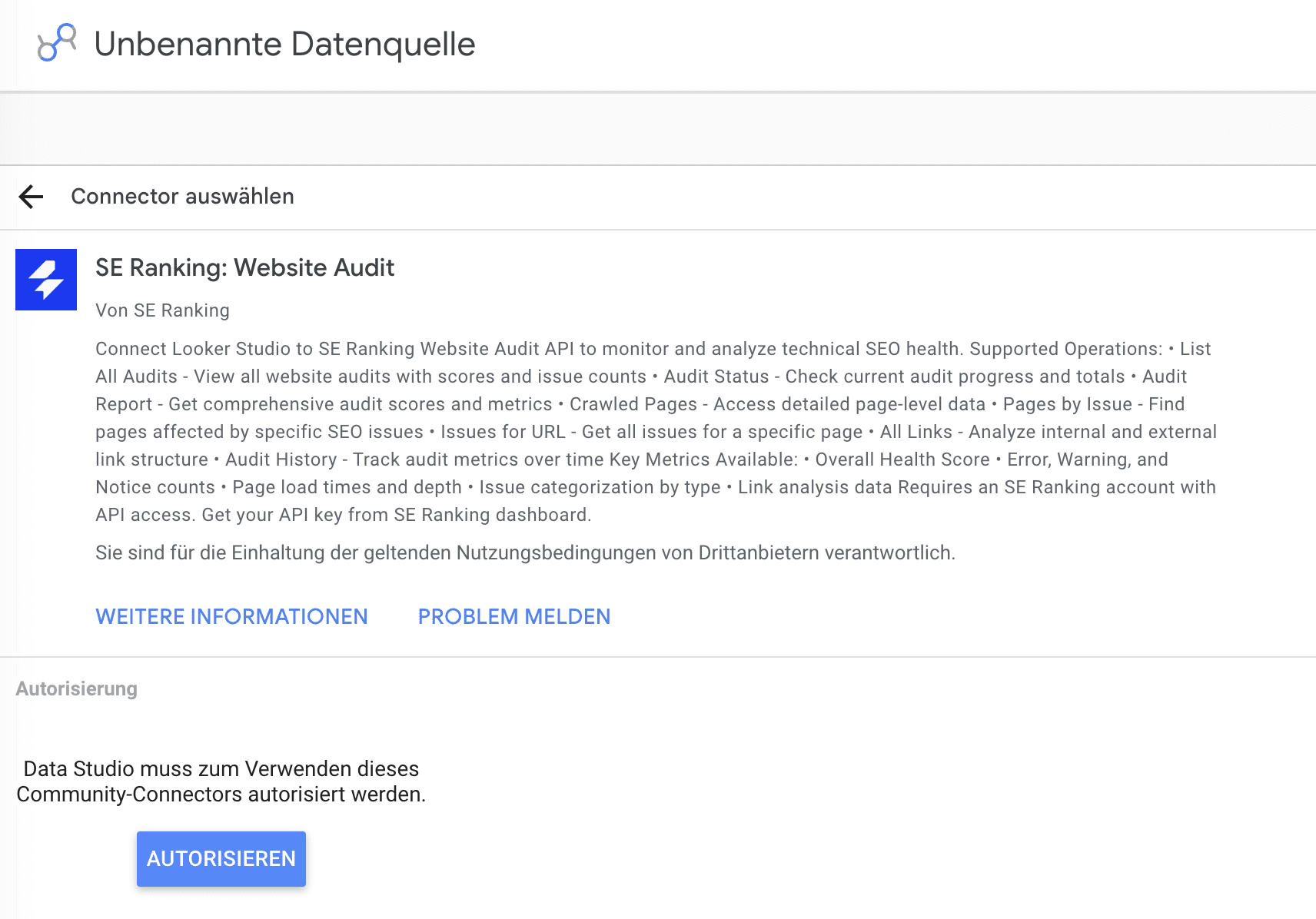1316x919 pixels.
Task: Click the Looker Studio data source logo
Action: click(57, 42)
